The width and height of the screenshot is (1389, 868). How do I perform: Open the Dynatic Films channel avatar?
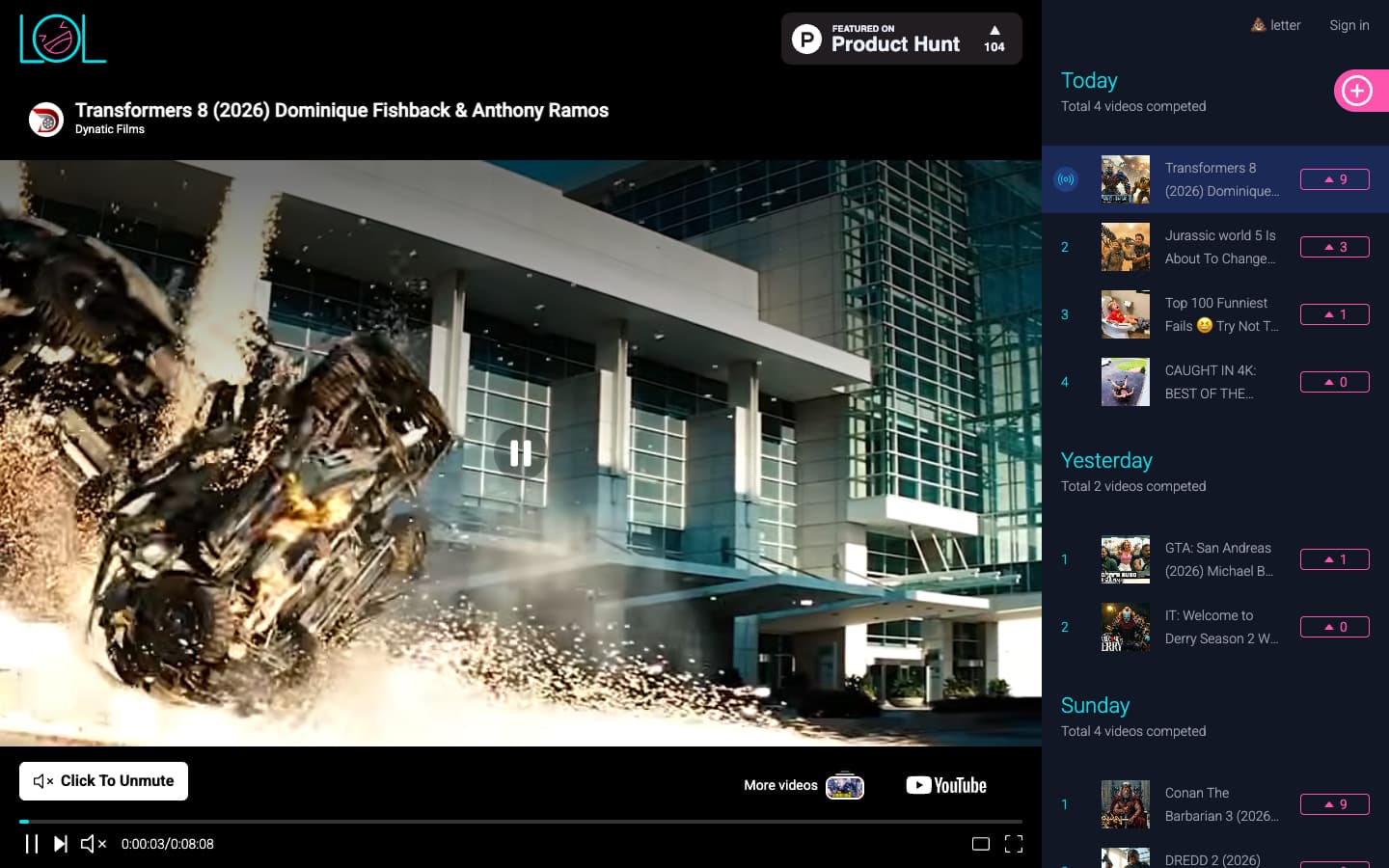point(46,120)
